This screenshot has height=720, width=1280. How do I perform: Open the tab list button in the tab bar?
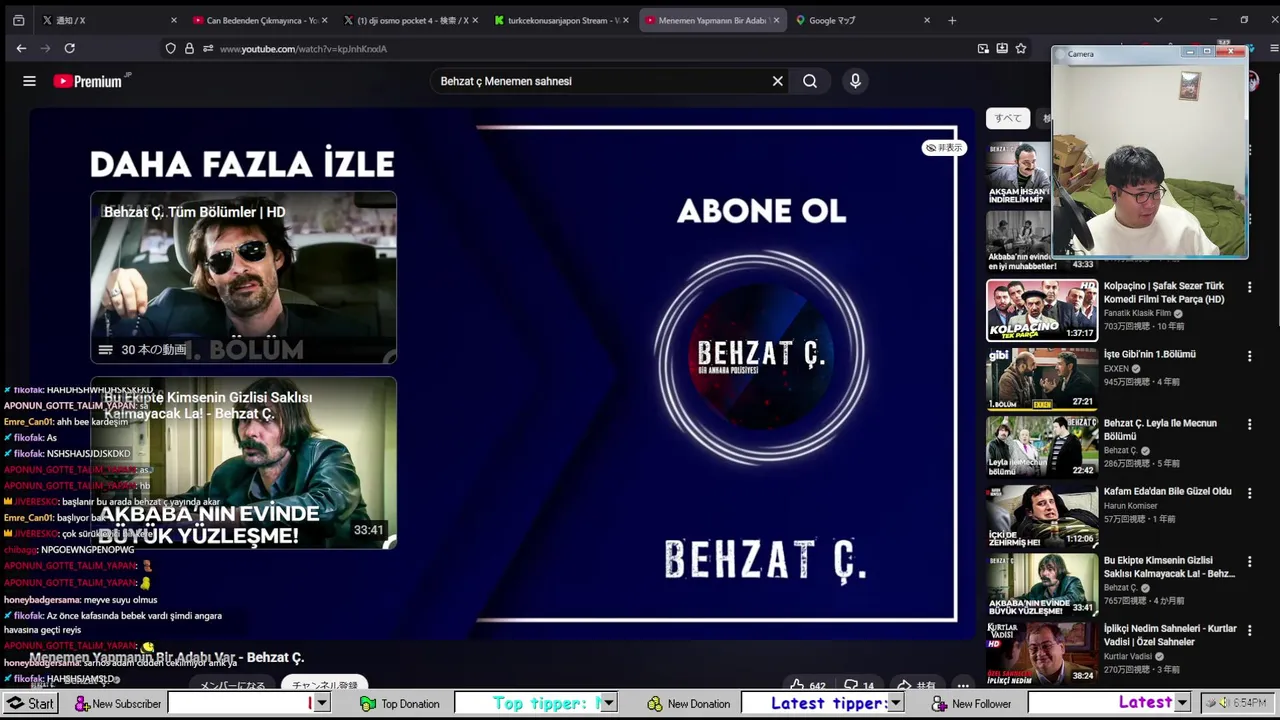[x=1157, y=20]
